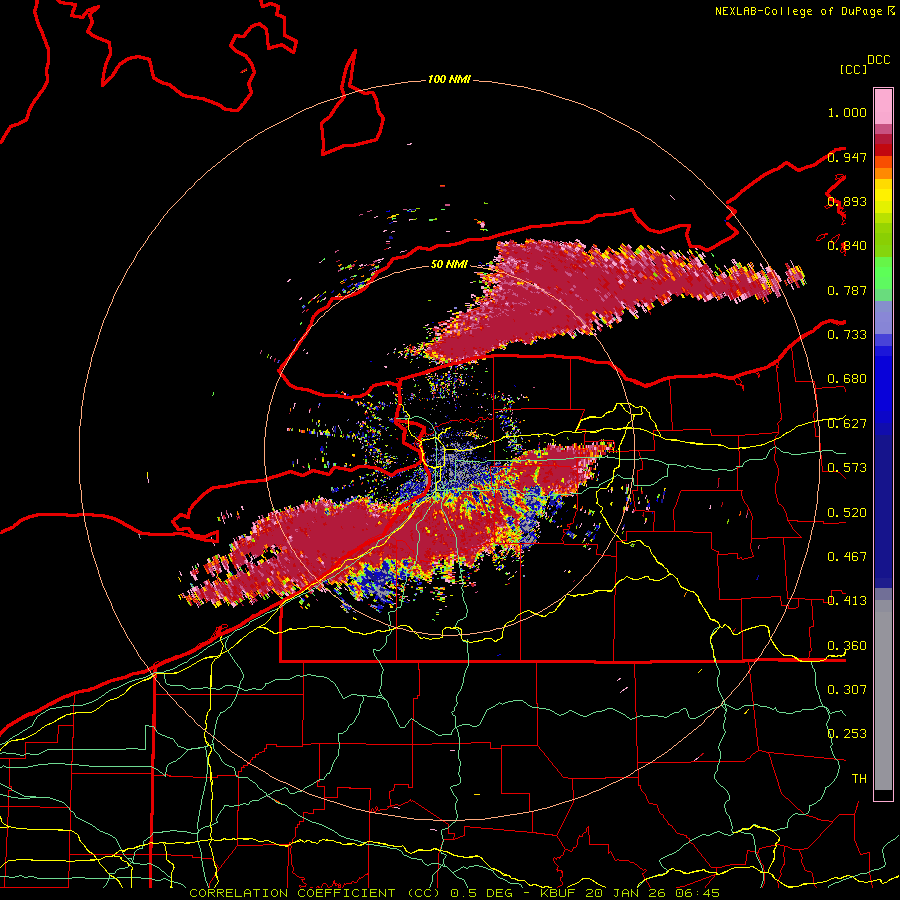Select the 0.840 scale value
This screenshot has height=900, width=900.
(847, 246)
